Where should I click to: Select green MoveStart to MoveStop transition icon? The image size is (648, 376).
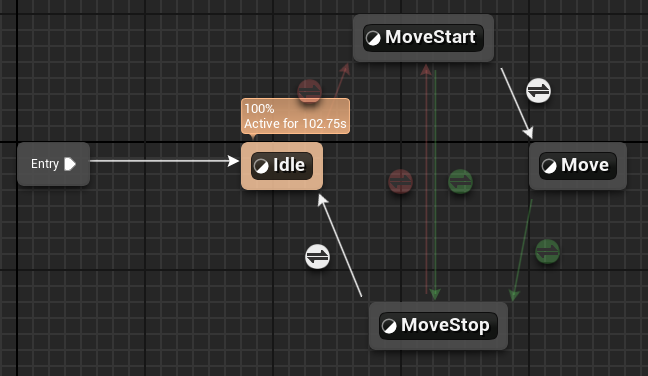tap(460, 181)
